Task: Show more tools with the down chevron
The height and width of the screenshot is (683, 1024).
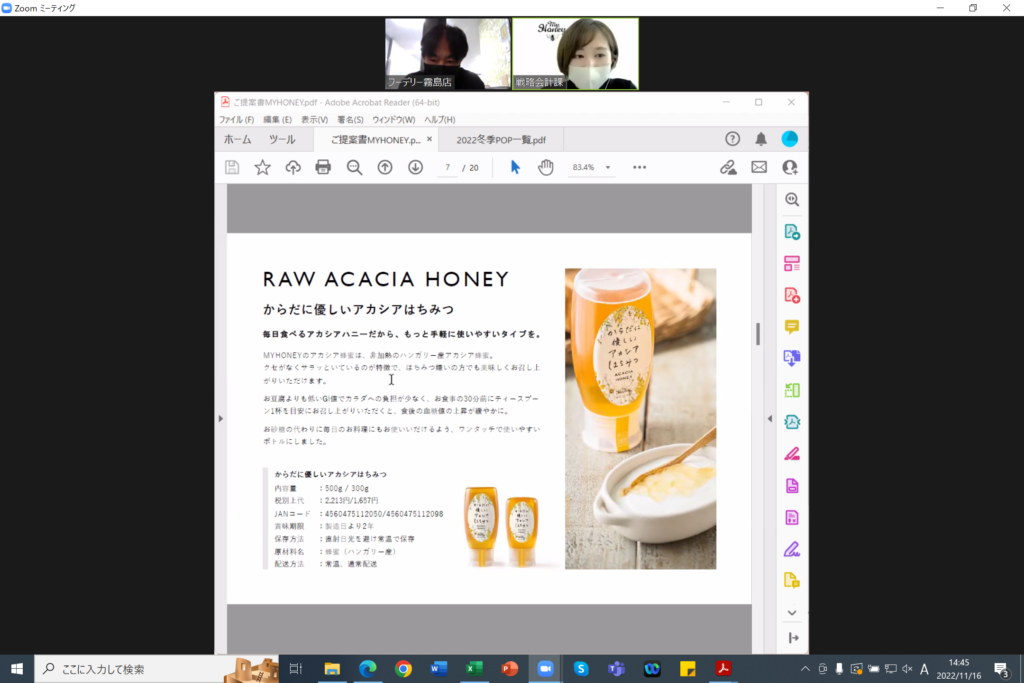Action: coord(792,612)
